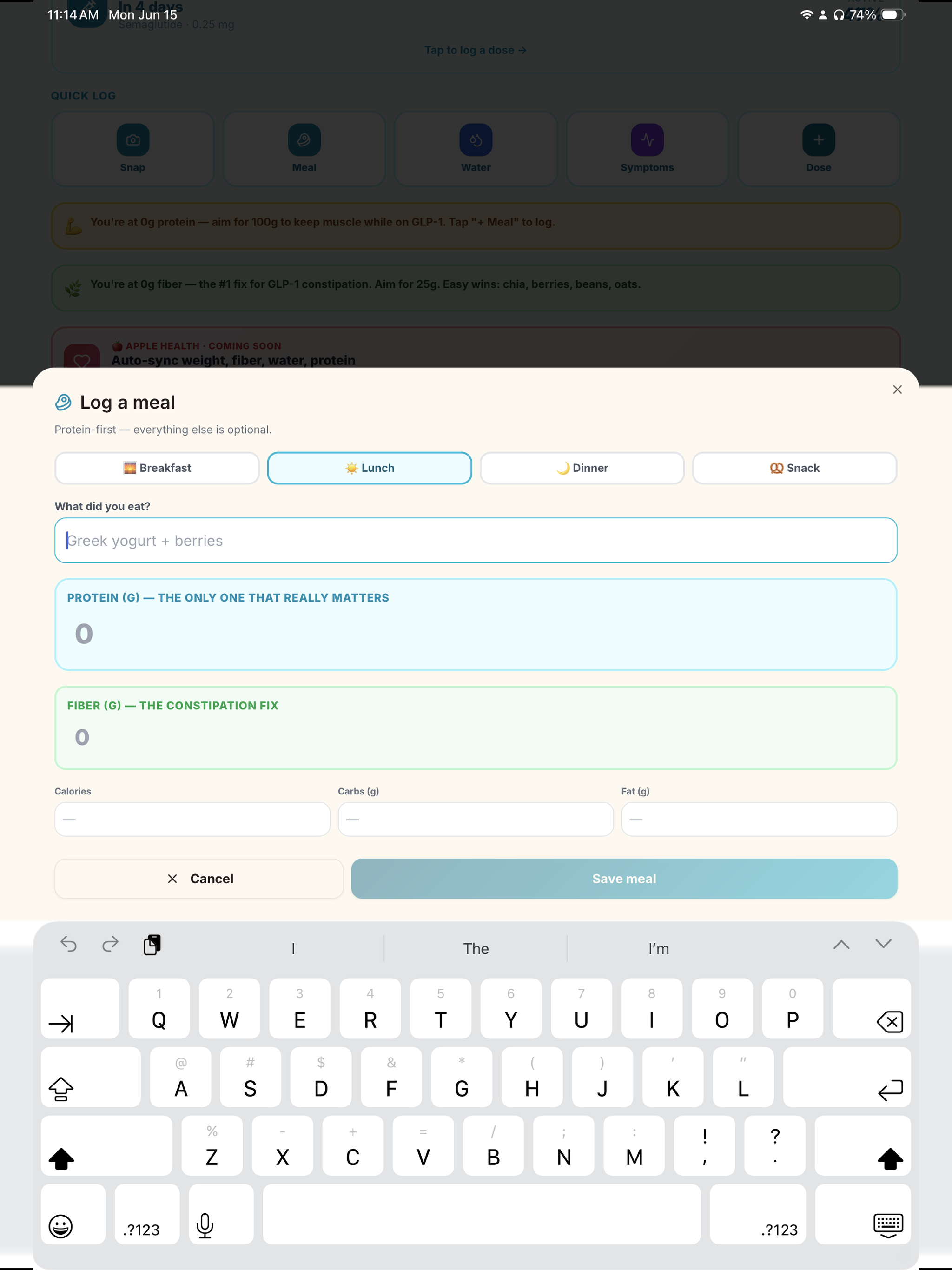Tap the keyboard redo arrow
Screen dimensions: 952x1270
point(110,944)
